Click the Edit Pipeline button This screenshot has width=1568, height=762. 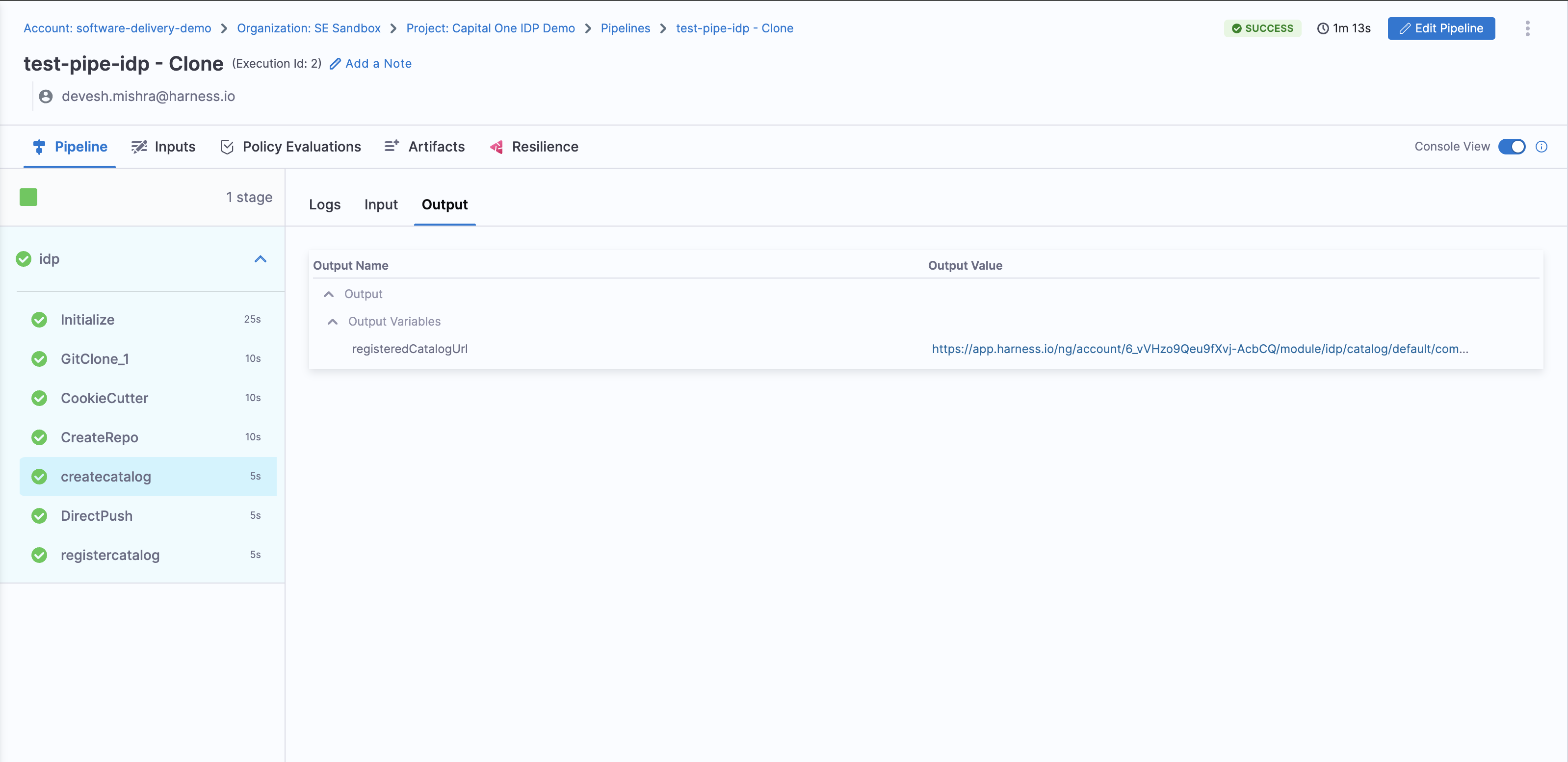point(1441,28)
